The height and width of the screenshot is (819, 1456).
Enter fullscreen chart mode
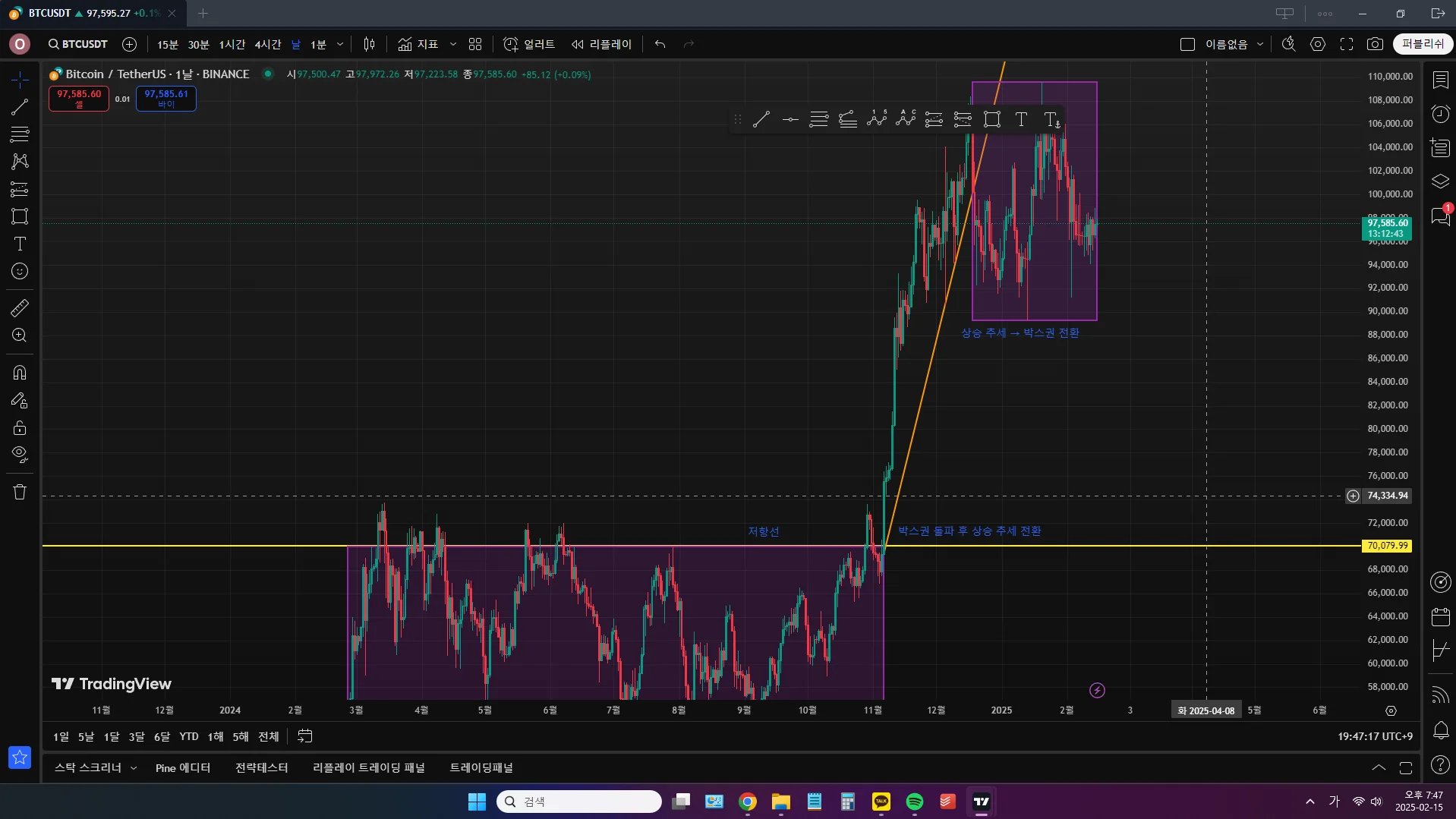pyautogui.click(x=1347, y=44)
